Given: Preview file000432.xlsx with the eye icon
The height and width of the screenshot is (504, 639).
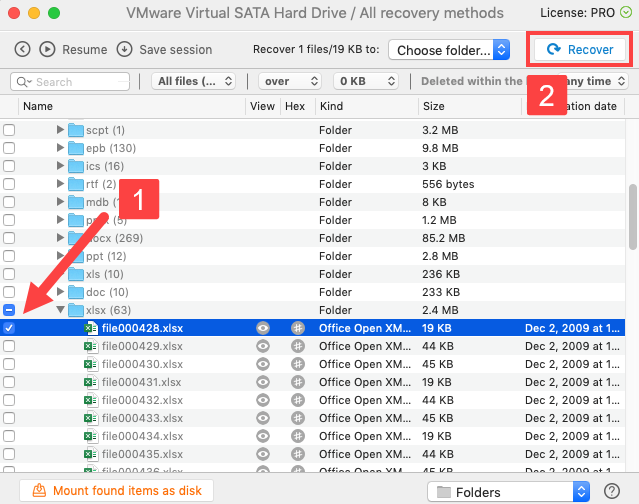Looking at the screenshot, I should [263, 400].
